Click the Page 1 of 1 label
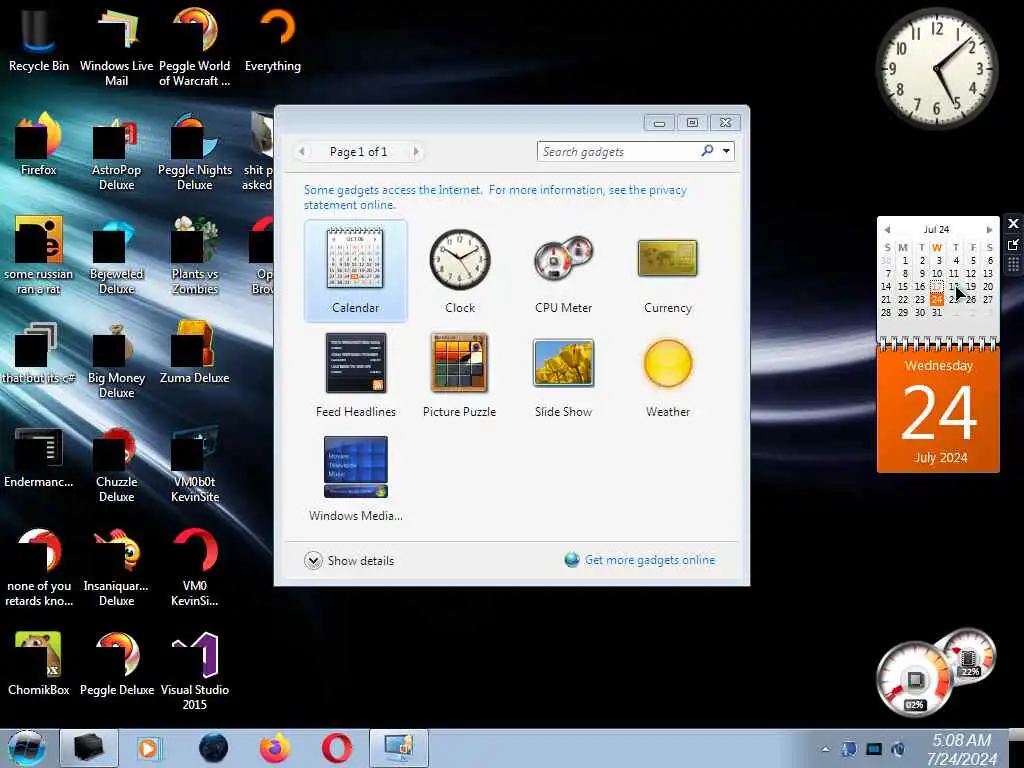This screenshot has width=1024, height=768. (x=359, y=152)
